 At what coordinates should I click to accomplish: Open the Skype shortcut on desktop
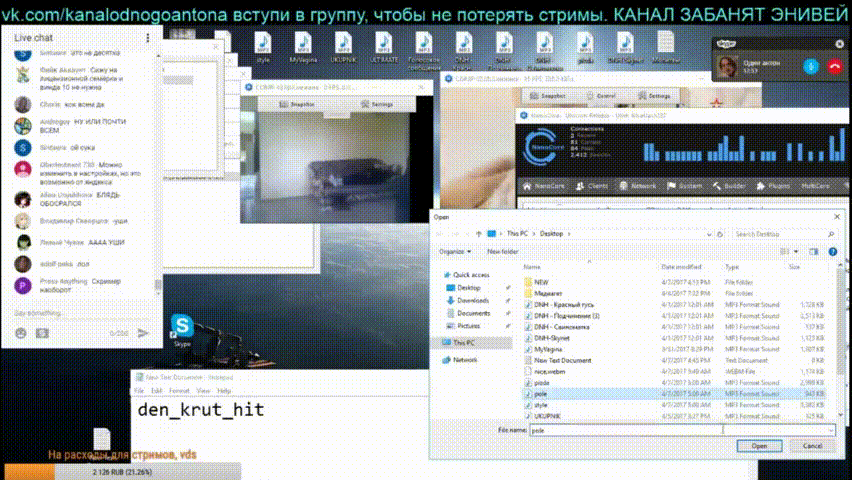pyautogui.click(x=182, y=331)
